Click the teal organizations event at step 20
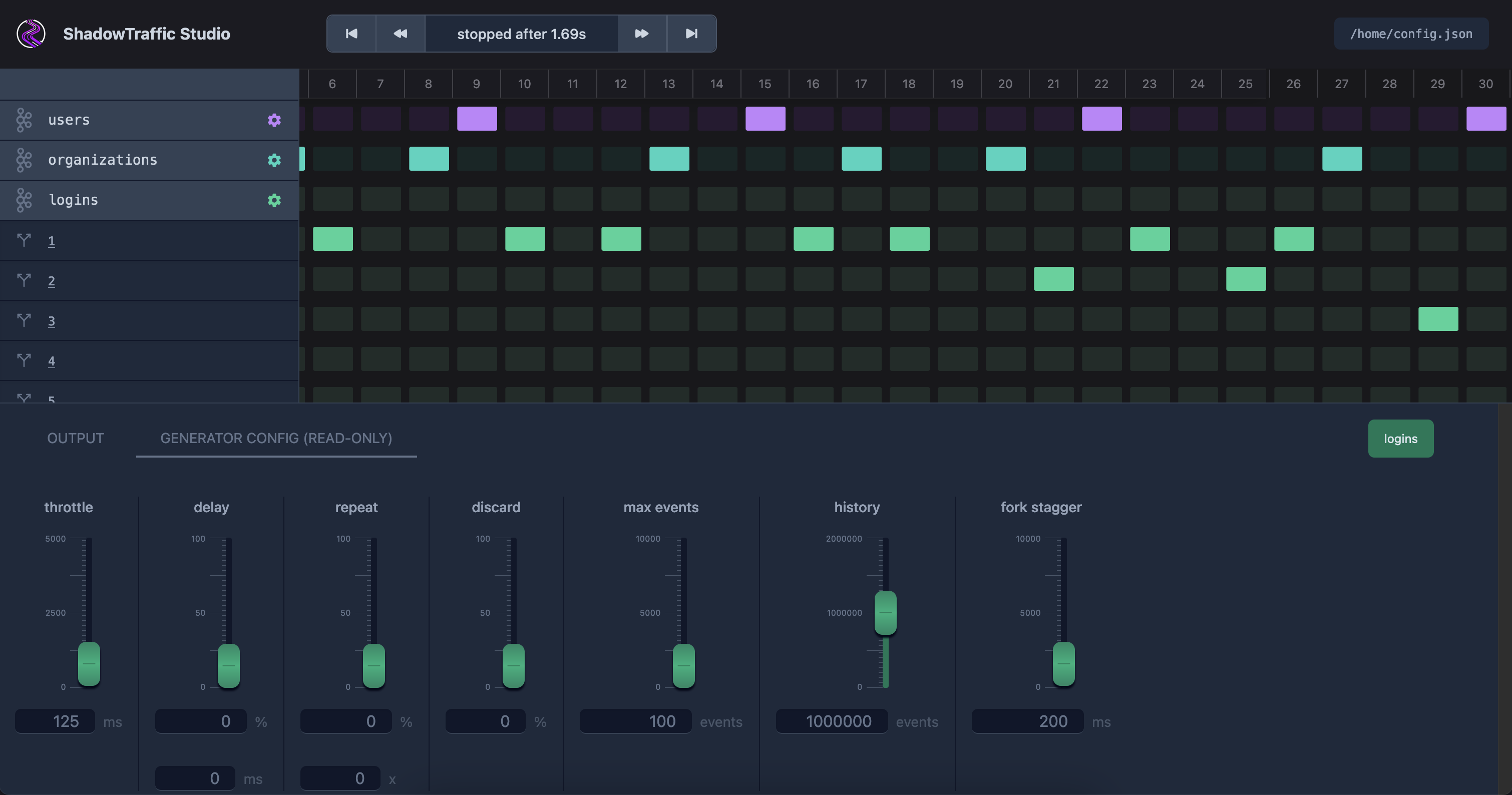The width and height of the screenshot is (1512, 795). (x=1006, y=158)
